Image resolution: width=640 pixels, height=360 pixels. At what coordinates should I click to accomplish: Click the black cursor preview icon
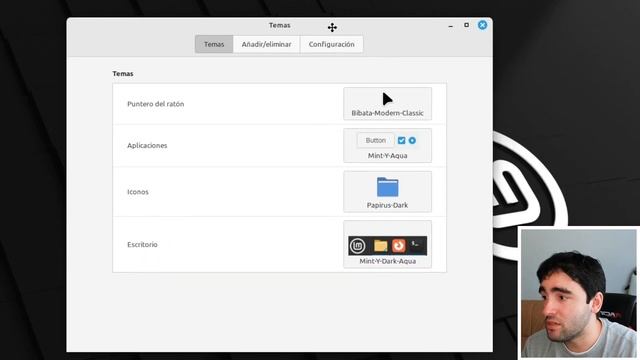click(x=387, y=99)
